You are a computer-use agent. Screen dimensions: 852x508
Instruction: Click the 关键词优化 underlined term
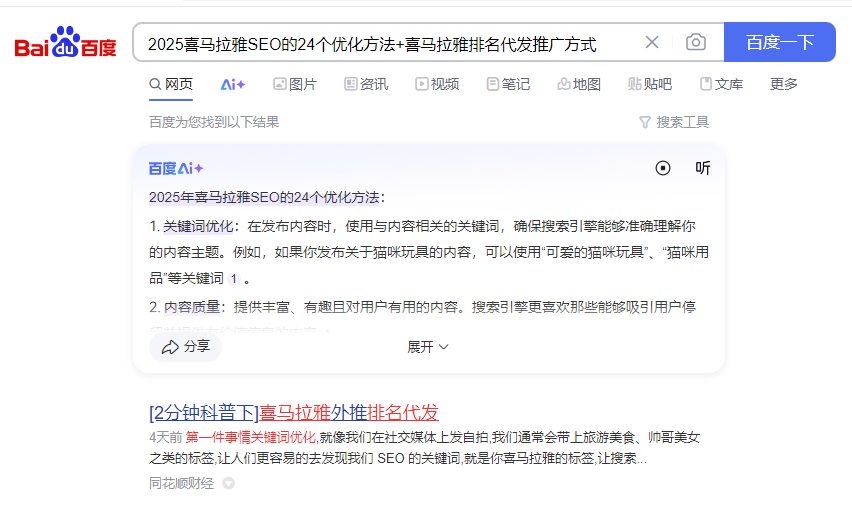click(198, 226)
